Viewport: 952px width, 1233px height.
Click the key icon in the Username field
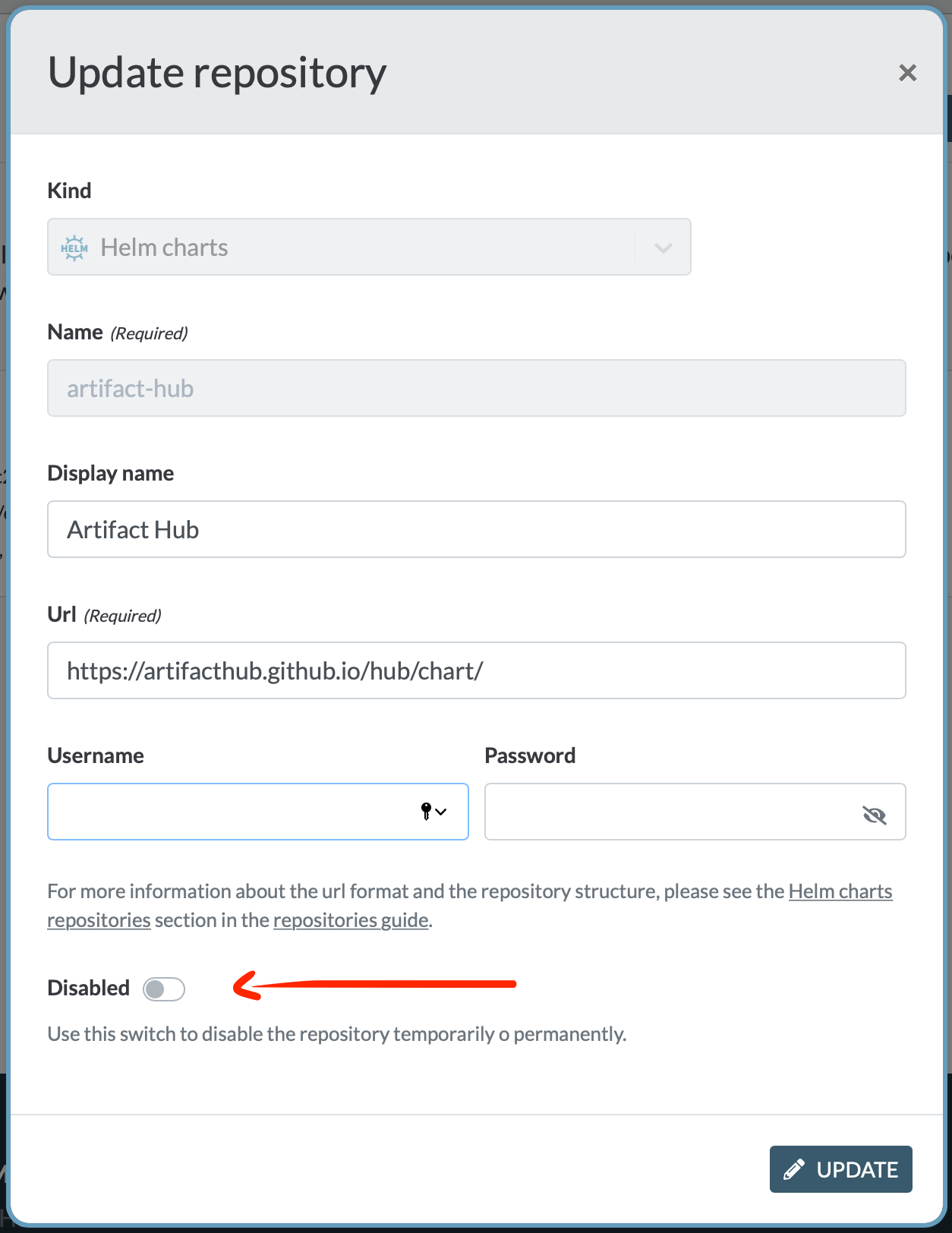pyautogui.click(x=427, y=812)
